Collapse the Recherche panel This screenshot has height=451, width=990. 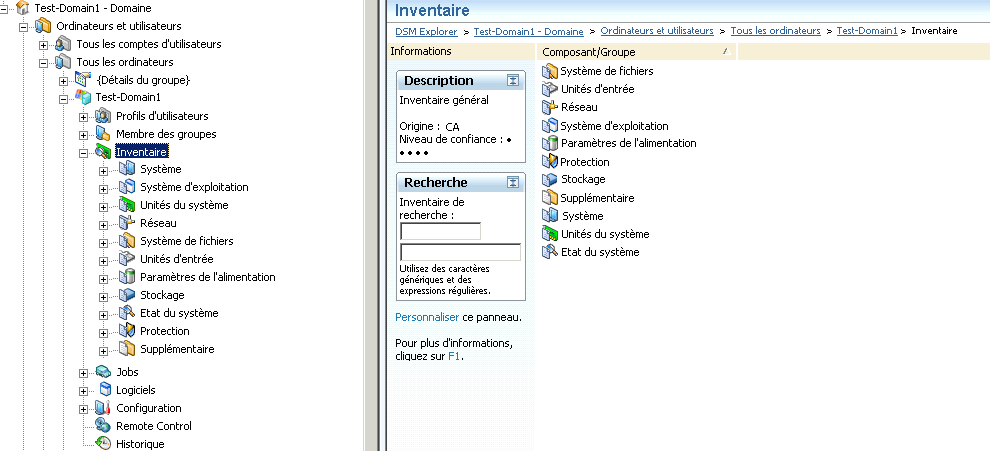[x=513, y=183]
